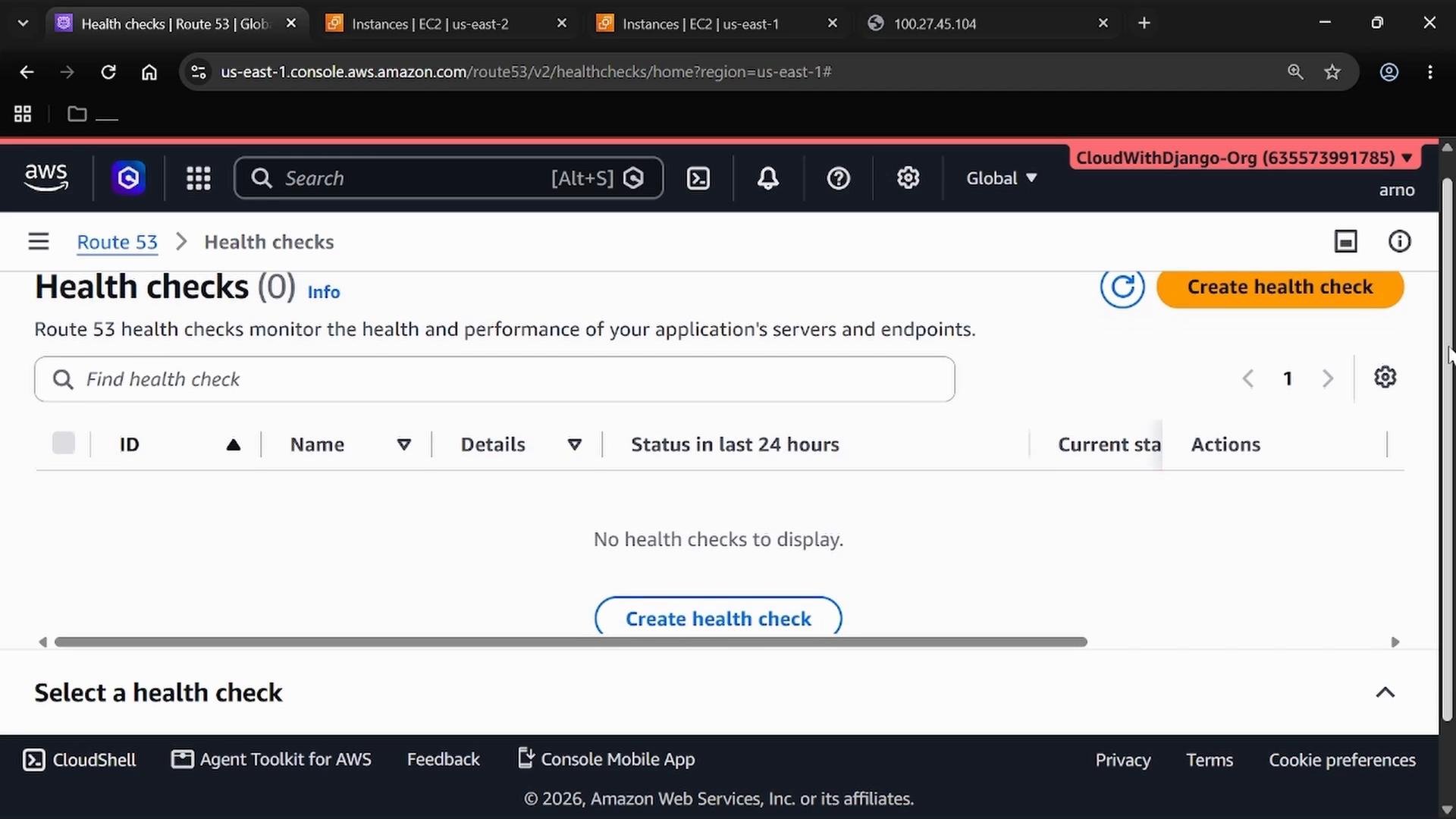Go to previous page of health checks
1456x819 pixels.
(x=1247, y=378)
